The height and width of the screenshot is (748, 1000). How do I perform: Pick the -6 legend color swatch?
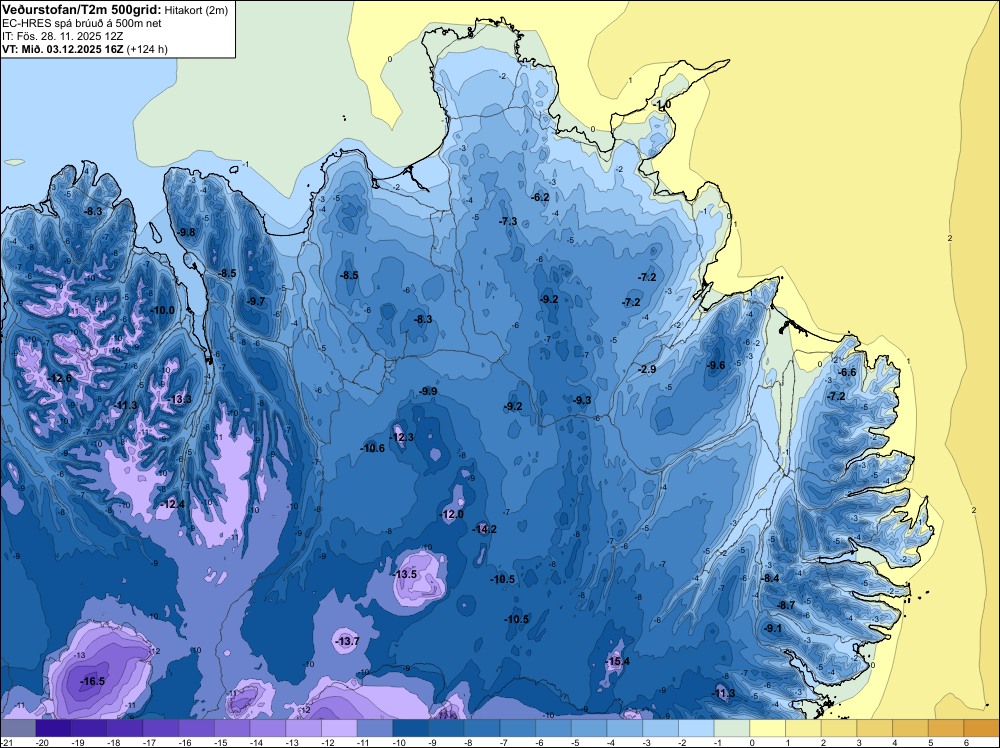pos(554,728)
